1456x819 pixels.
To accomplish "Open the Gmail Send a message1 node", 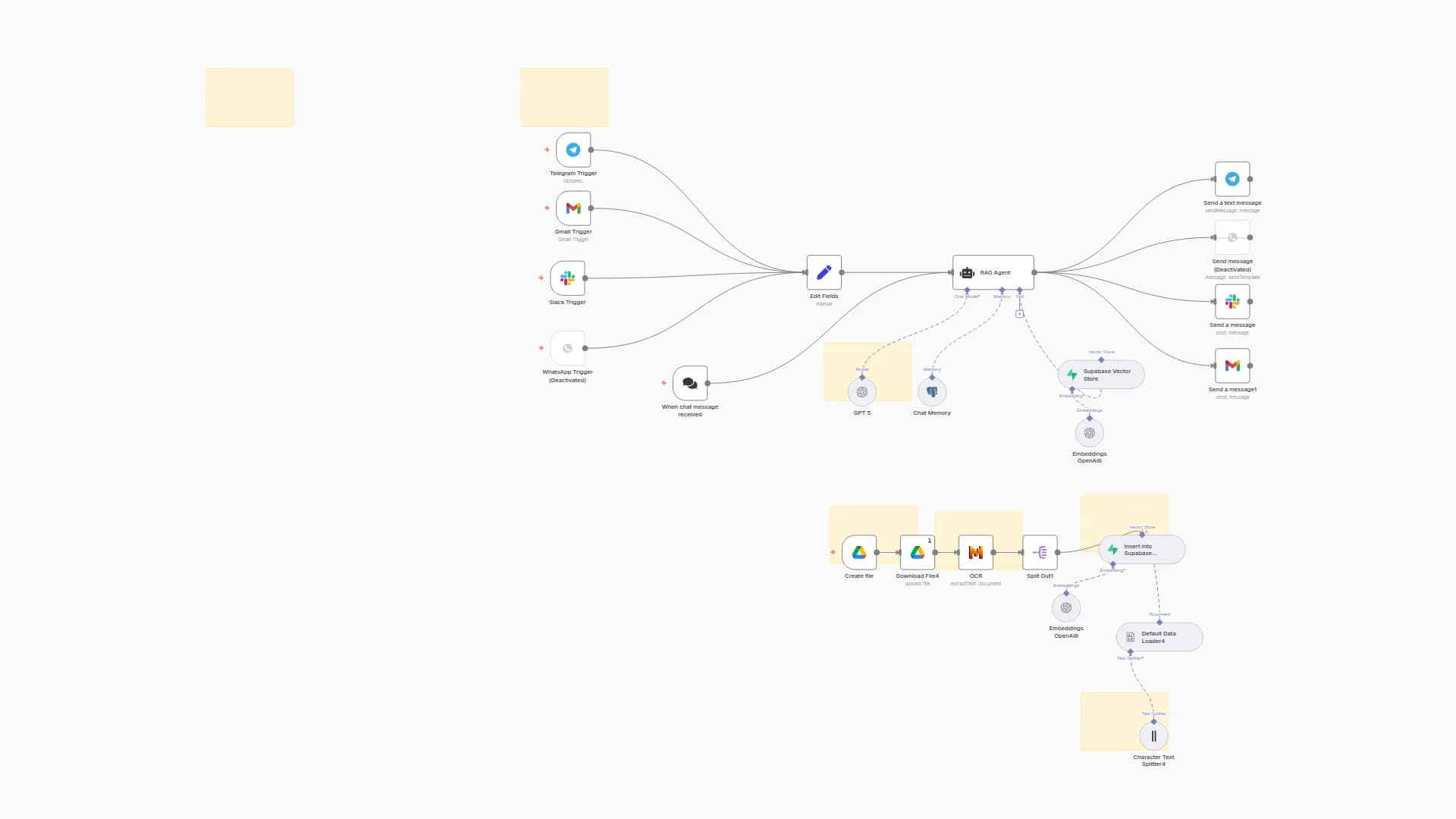I will (x=1232, y=366).
